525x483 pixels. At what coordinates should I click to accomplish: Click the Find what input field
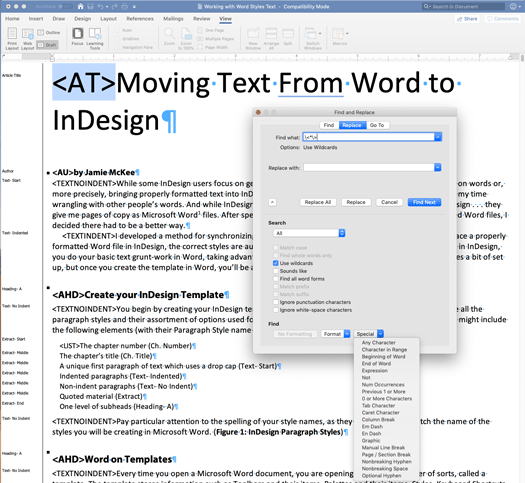point(368,137)
